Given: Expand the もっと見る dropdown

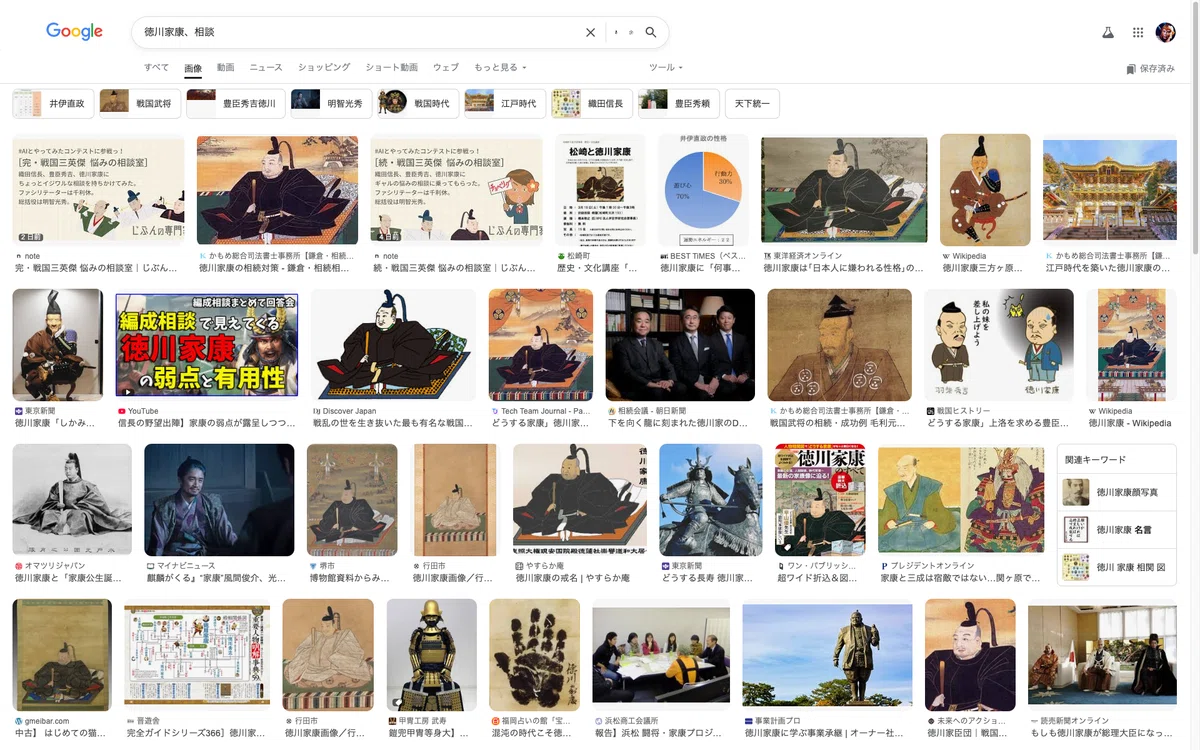Looking at the screenshot, I should click(x=500, y=67).
